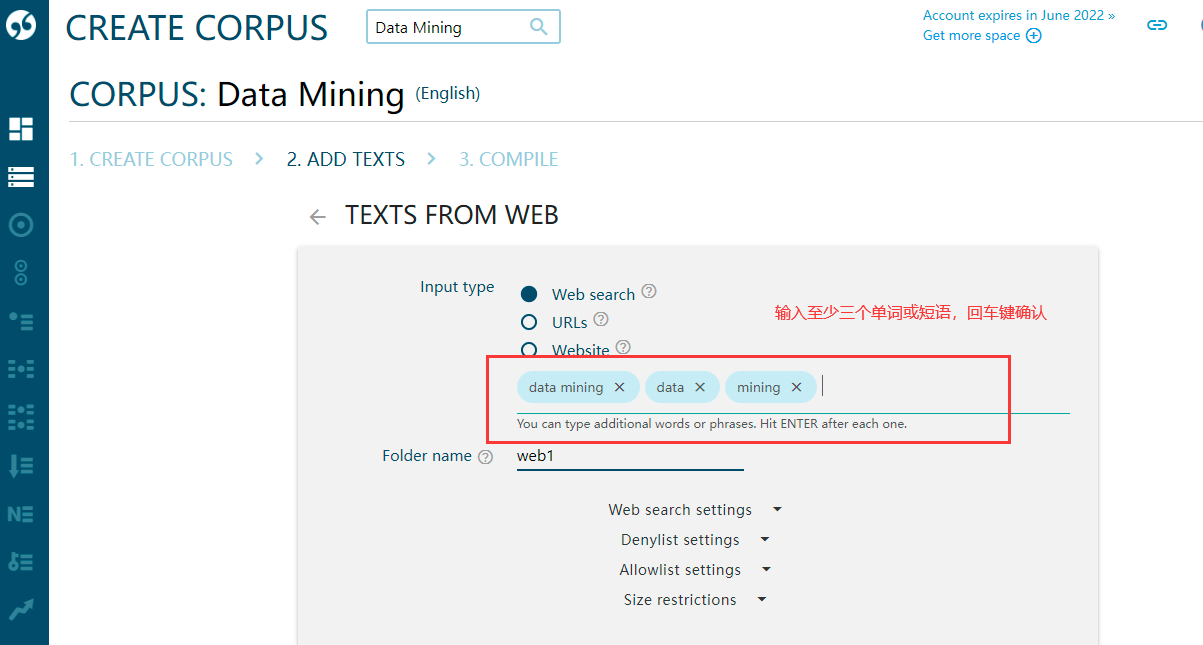The height and width of the screenshot is (645, 1203).
Task: Select the trends arrow icon at sidebar bottom
Action: click(x=23, y=608)
